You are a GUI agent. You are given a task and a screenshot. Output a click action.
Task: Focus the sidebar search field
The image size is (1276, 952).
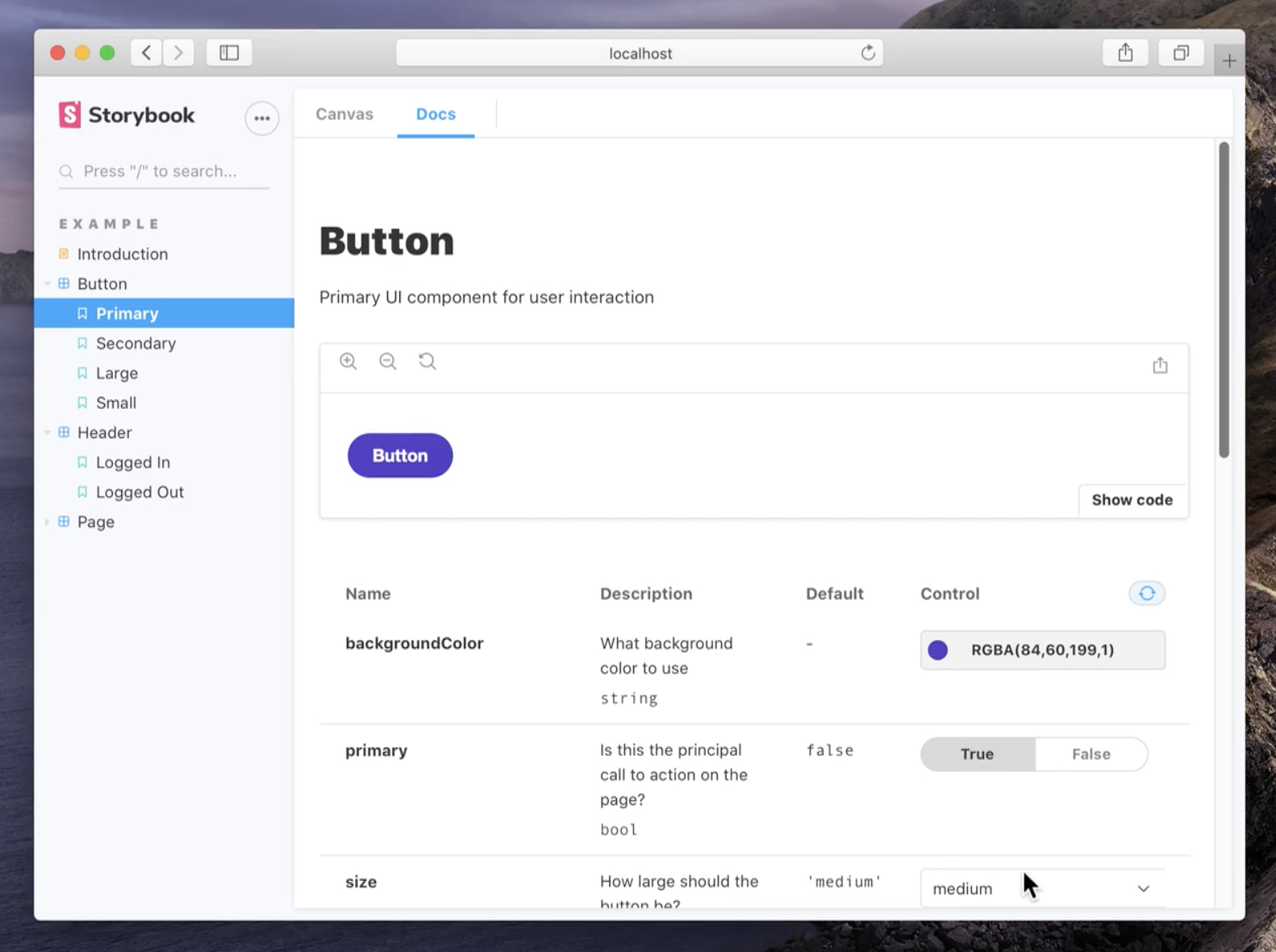click(x=164, y=171)
